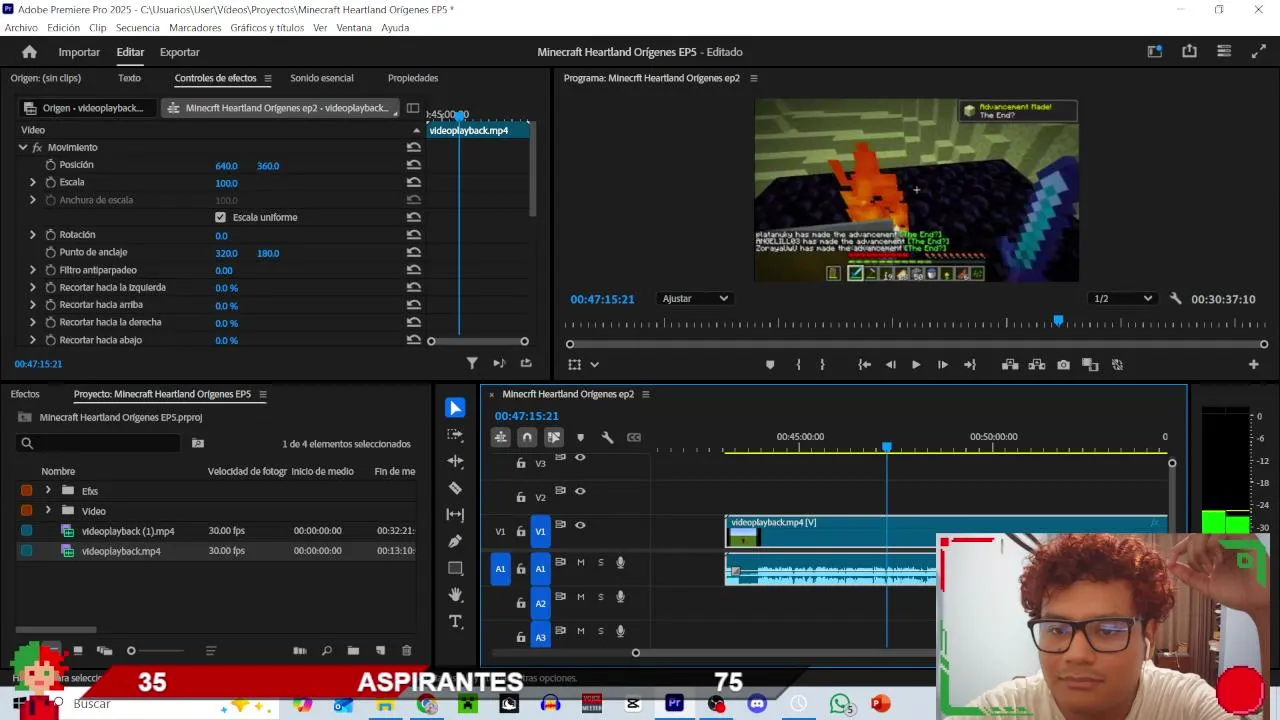Click the timeline playhead at 00:47:15:21

pyautogui.click(x=886, y=447)
